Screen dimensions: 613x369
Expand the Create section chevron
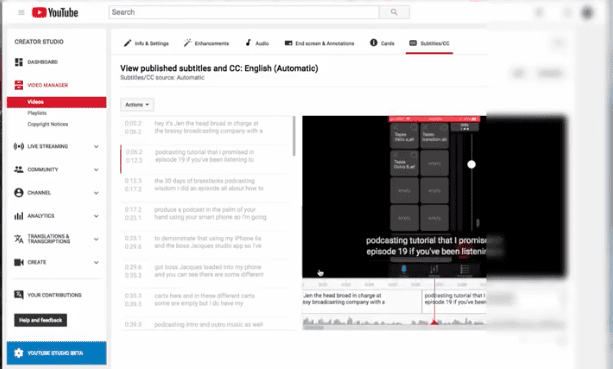tap(96, 262)
